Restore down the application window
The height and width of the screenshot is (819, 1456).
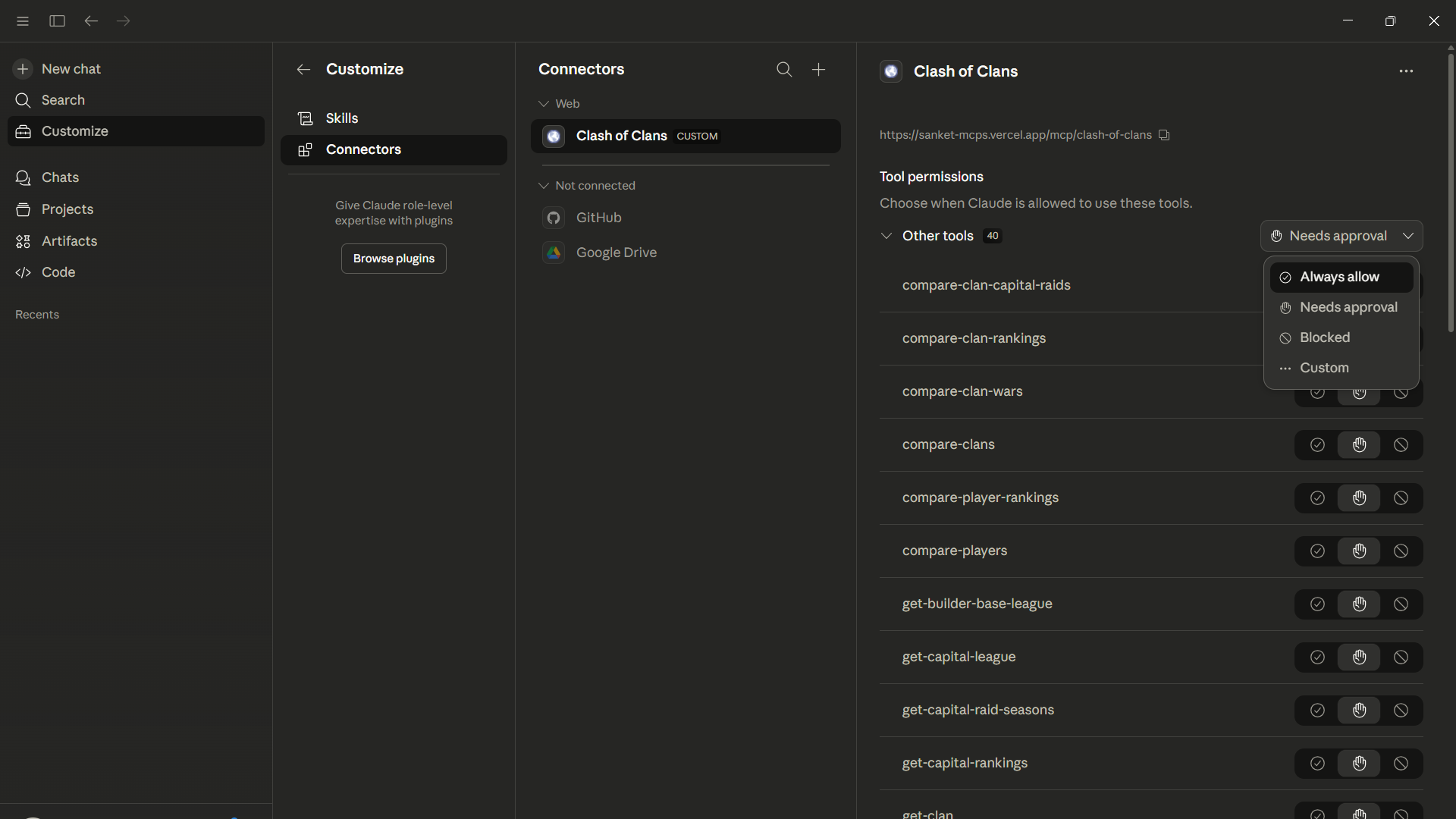1390,21
